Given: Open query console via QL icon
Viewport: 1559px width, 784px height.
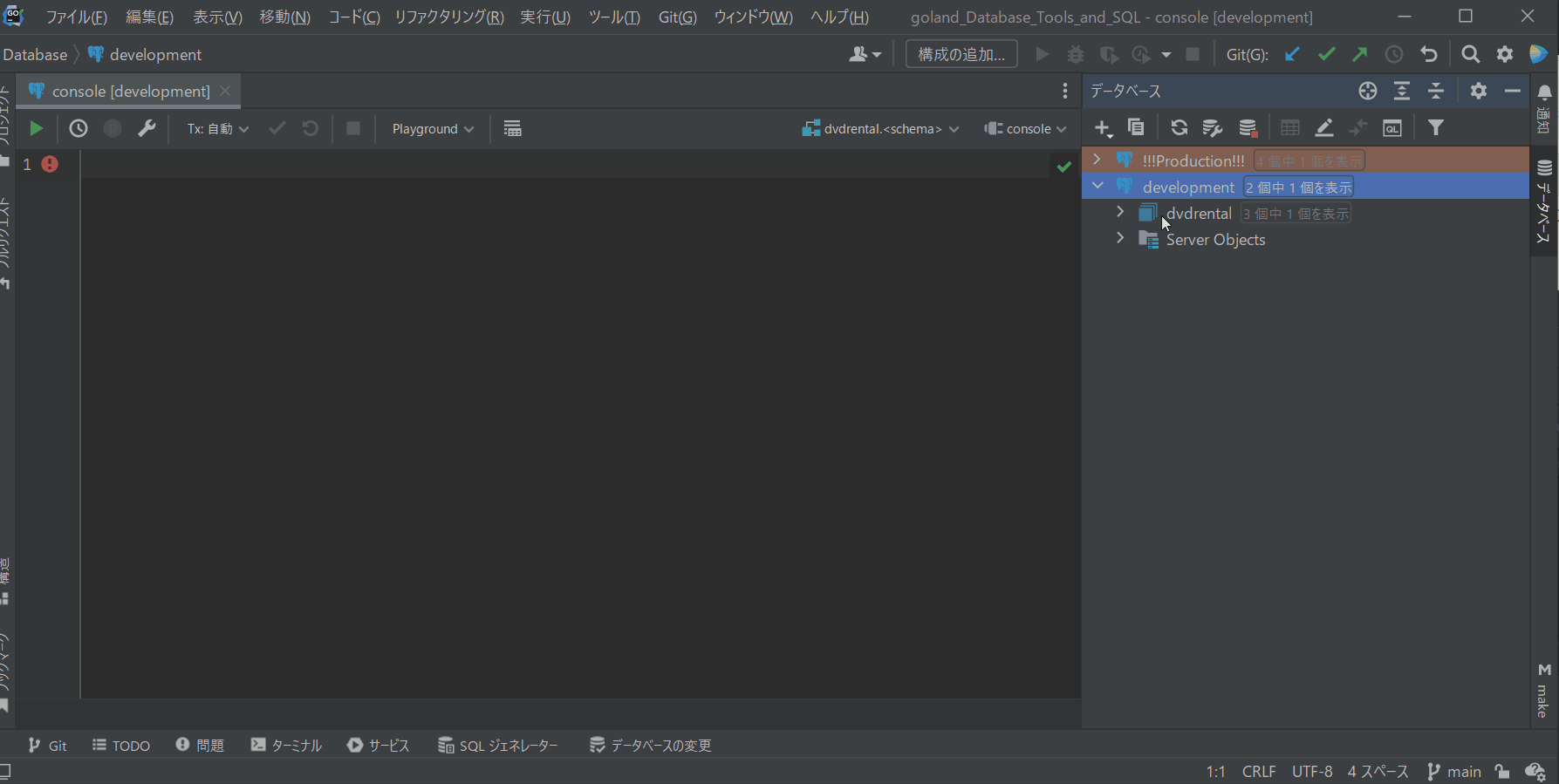Looking at the screenshot, I should pos(1392,128).
